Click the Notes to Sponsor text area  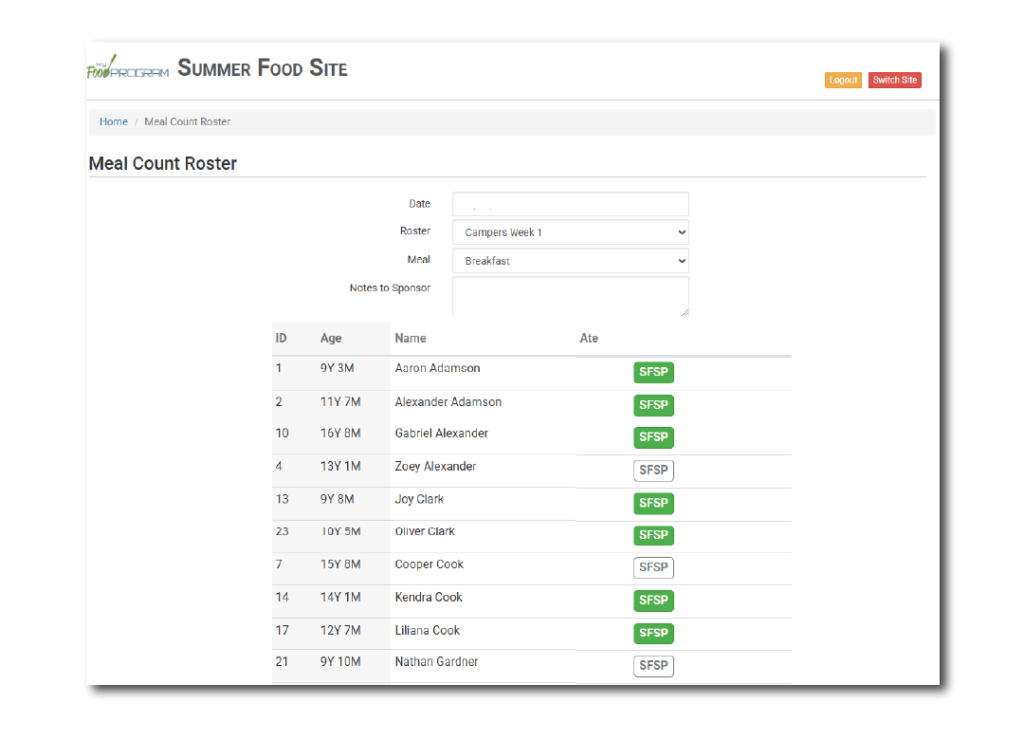[570, 296]
